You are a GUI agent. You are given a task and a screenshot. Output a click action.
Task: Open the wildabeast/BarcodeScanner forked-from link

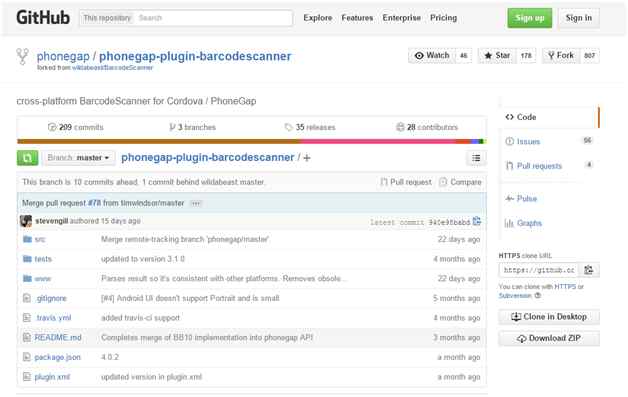point(112,68)
